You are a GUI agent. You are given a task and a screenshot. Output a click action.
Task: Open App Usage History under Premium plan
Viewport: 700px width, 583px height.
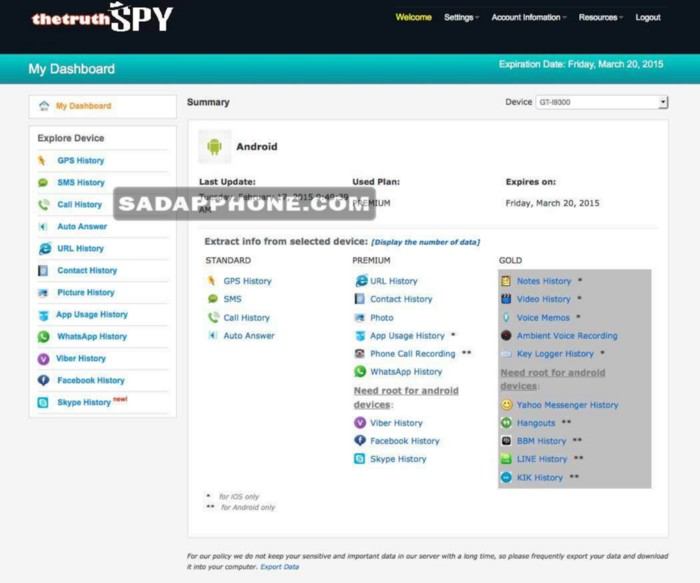tap(407, 335)
